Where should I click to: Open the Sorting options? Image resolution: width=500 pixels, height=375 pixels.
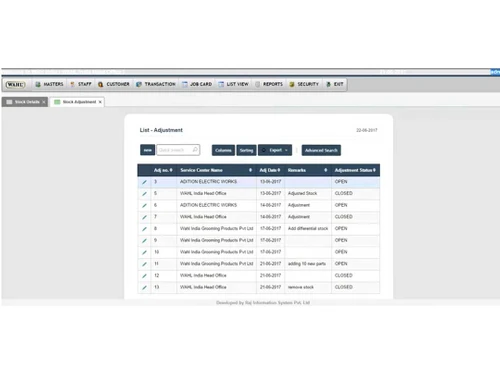[246, 150]
